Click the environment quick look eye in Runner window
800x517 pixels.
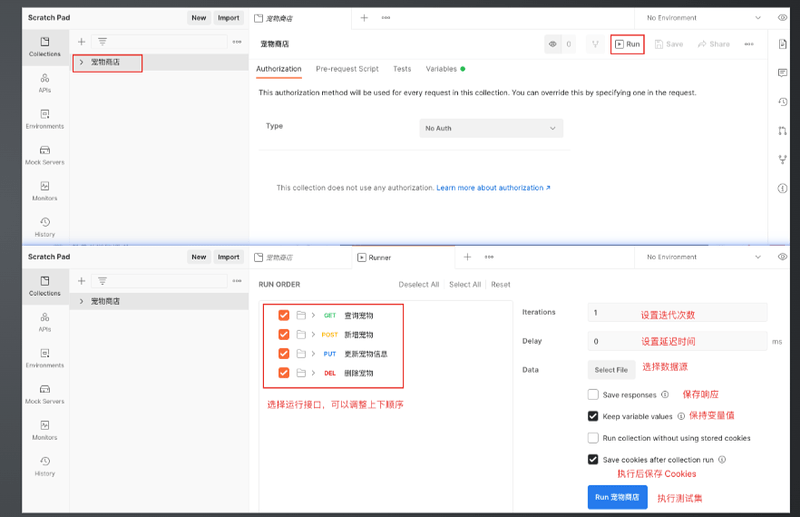tap(782, 257)
